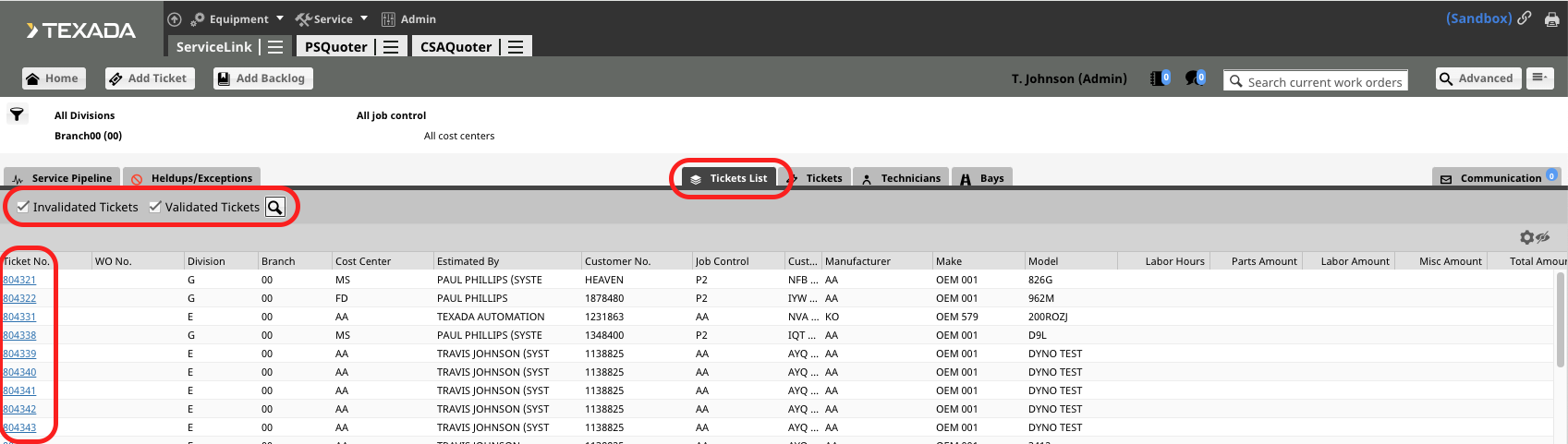This screenshot has width=1568, height=444.
Task: Open the Admin menu
Action: (x=408, y=18)
